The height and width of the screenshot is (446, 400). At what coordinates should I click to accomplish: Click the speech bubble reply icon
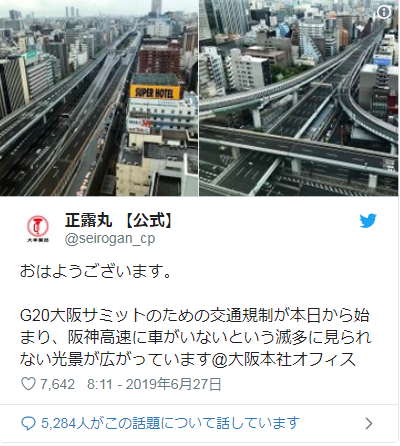28,423
